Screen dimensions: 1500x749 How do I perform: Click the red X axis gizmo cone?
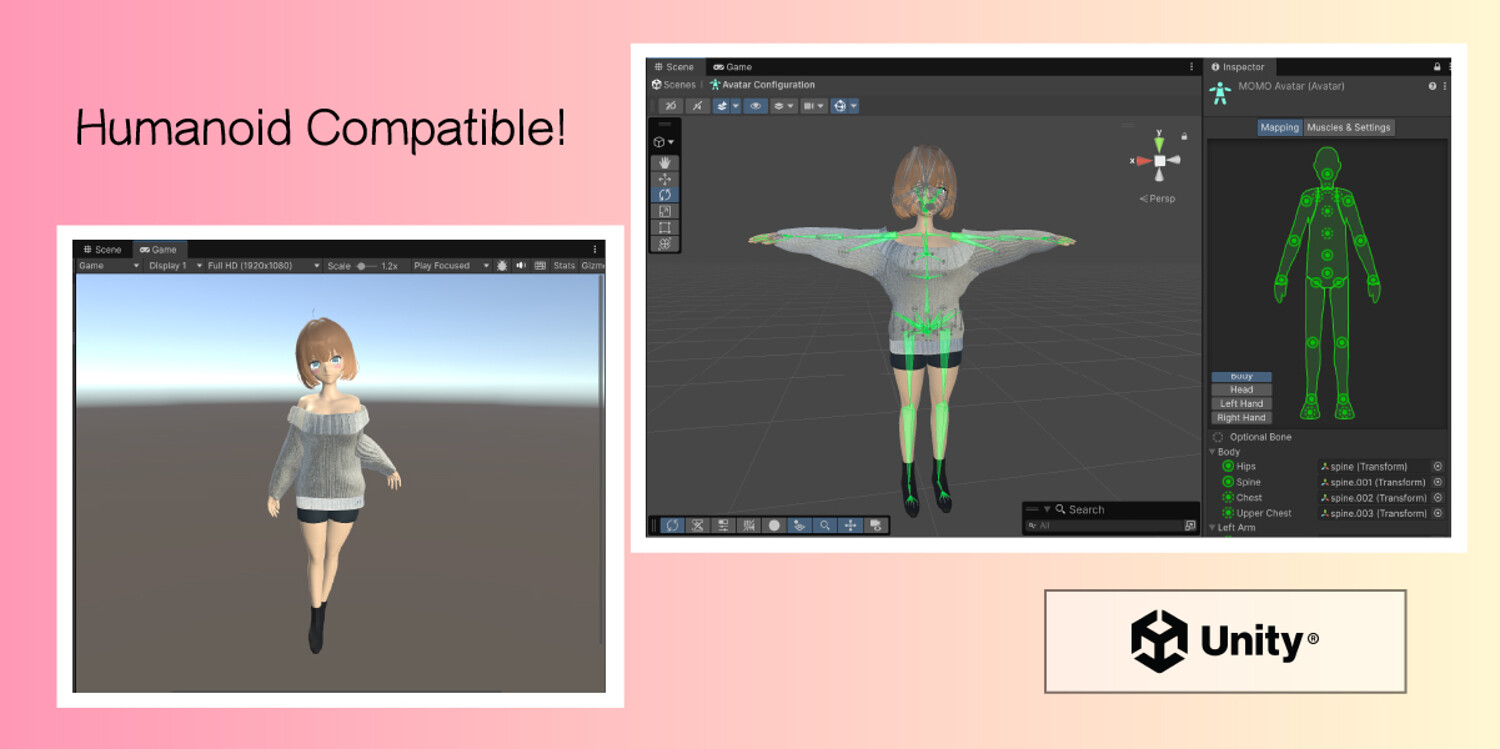(x=1143, y=160)
